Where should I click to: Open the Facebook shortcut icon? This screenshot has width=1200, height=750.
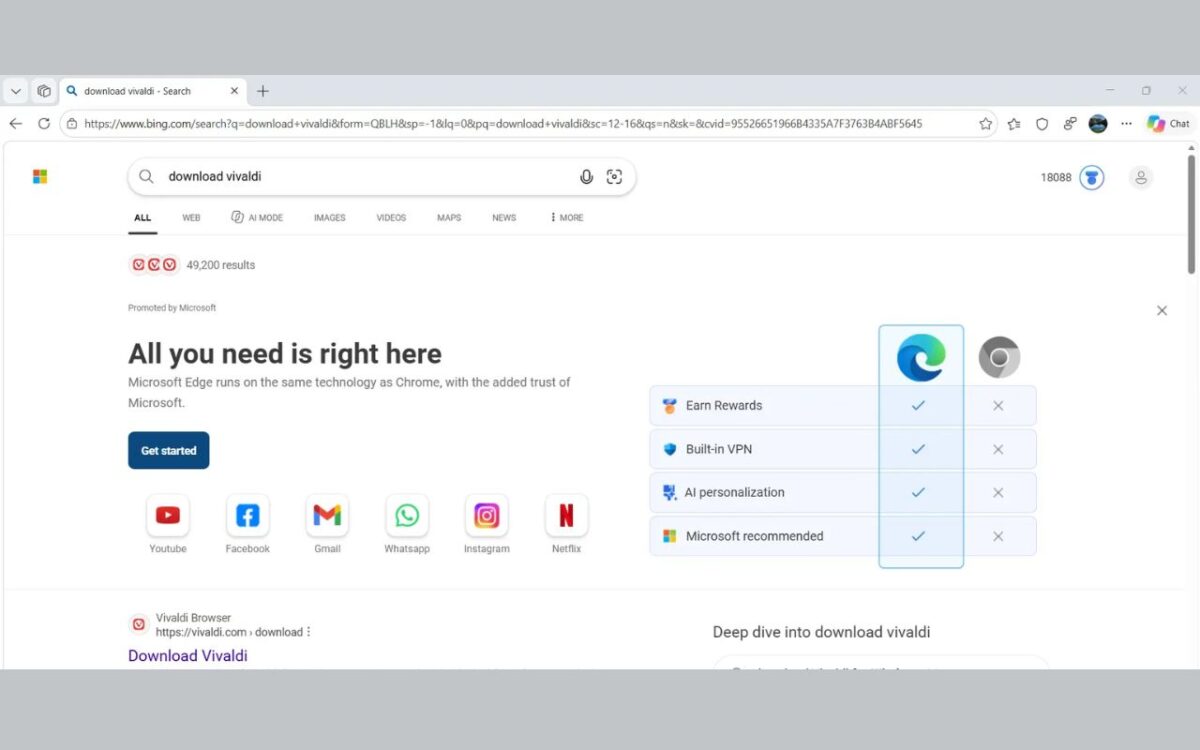(x=247, y=516)
